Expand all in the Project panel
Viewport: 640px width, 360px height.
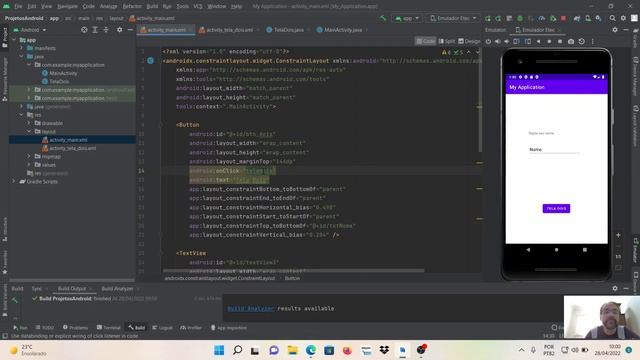(95, 30)
